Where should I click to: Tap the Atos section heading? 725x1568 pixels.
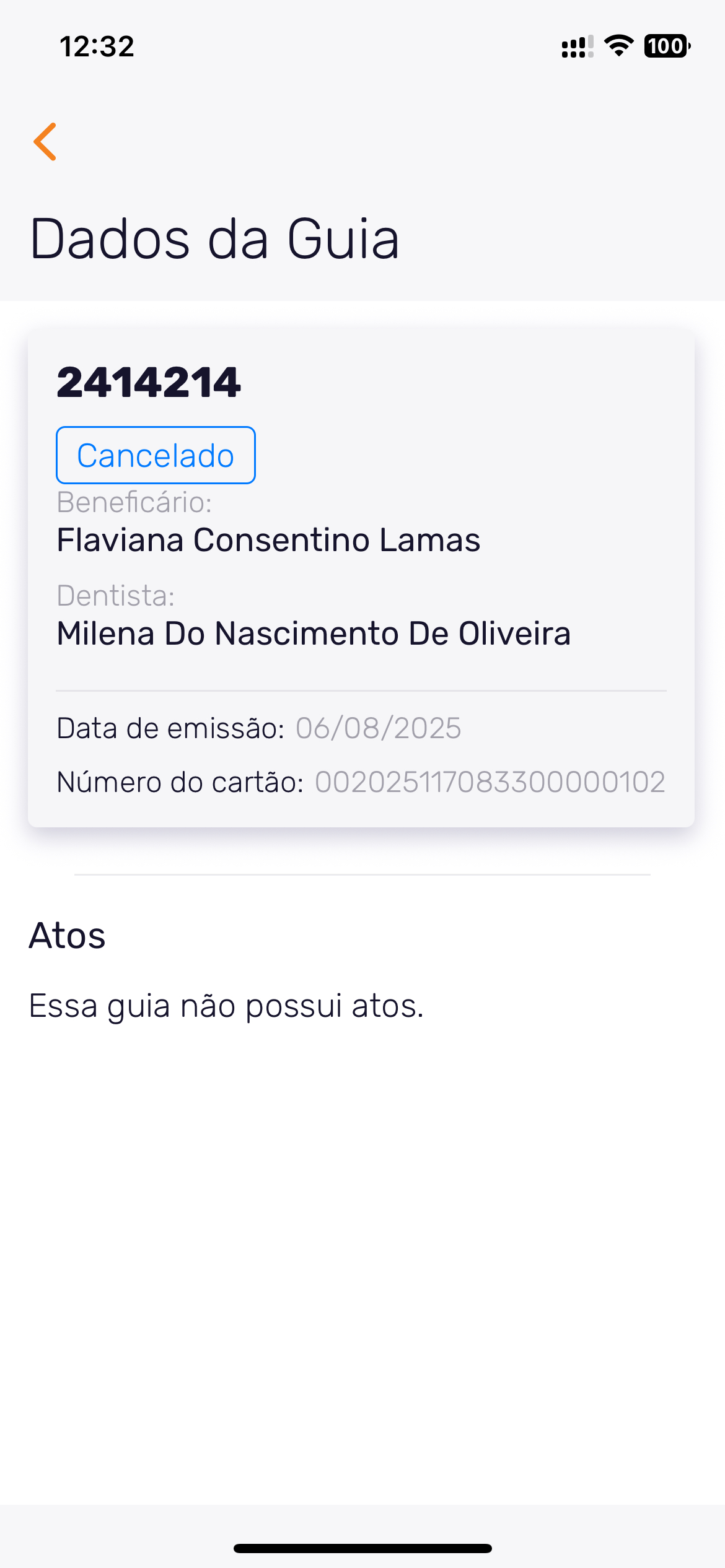pyautogui.click(x=68, y=935)
